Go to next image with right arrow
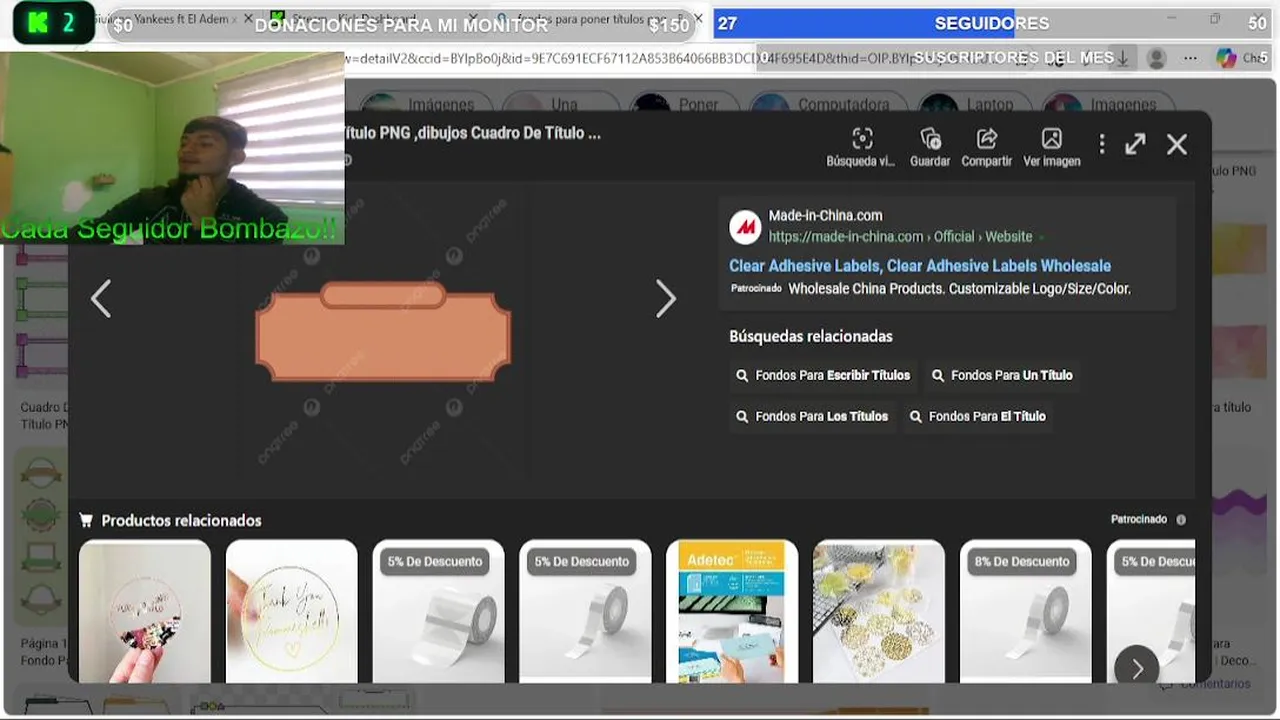1280x720 pixels. pyautogui.click(x=666, y=298)
